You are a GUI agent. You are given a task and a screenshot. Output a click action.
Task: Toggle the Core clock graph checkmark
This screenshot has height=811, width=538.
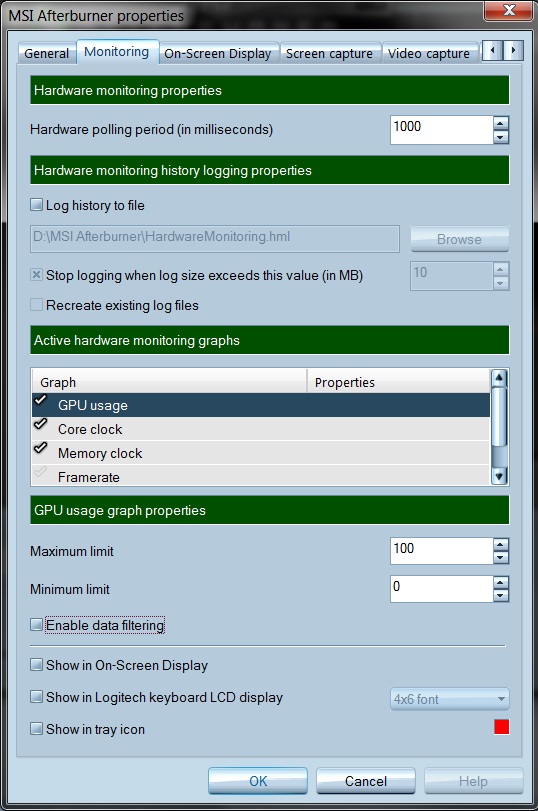click(x=40, y=425)
